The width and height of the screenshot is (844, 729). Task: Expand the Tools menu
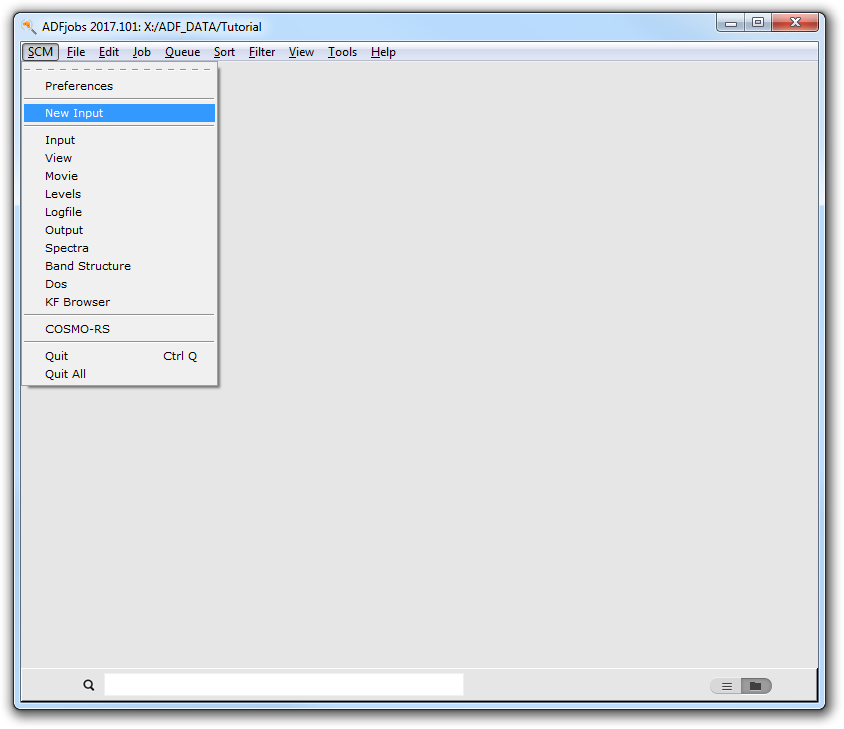[x=342, y=52]
